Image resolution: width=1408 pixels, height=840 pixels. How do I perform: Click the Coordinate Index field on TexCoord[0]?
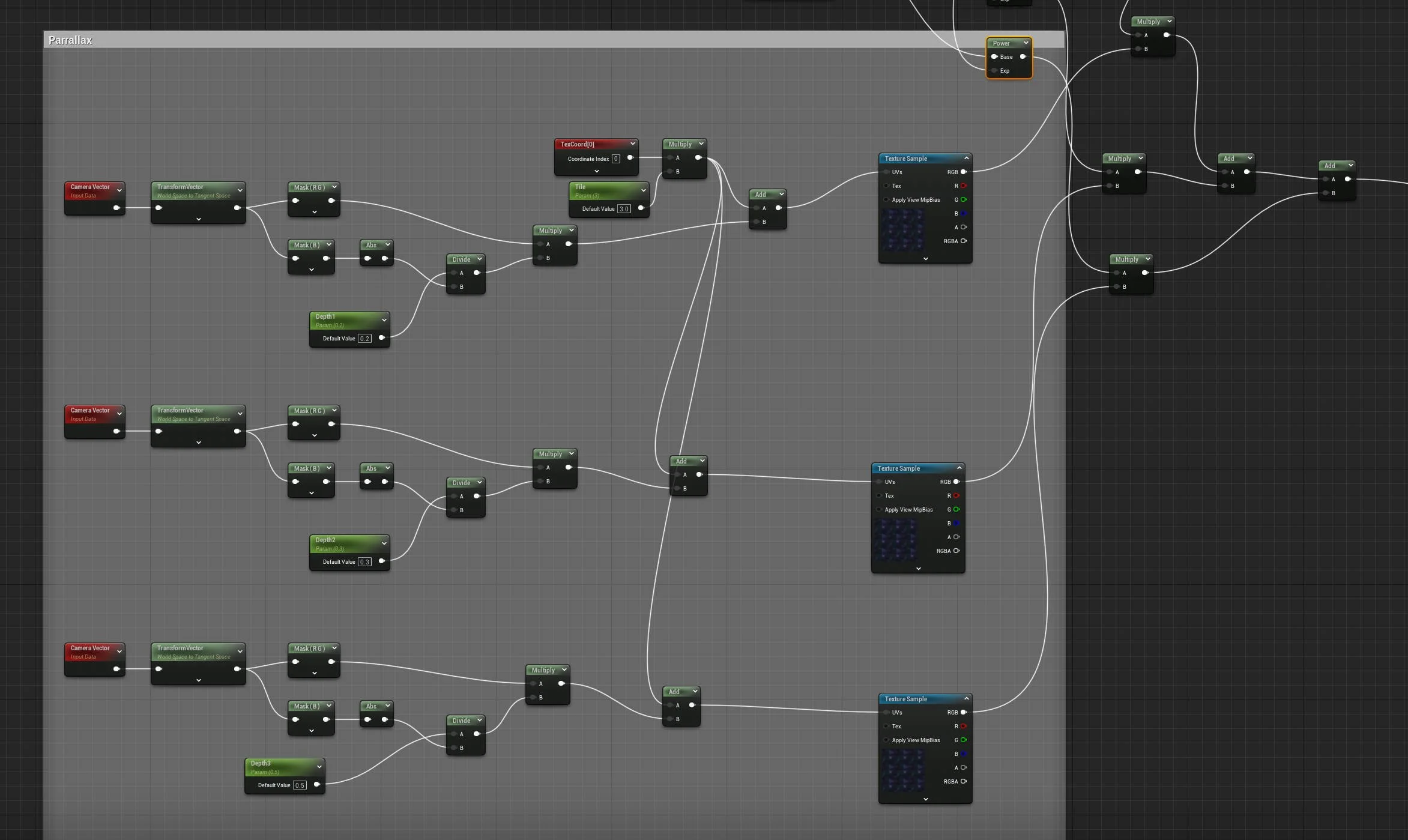pyautogui.click(x=615, y=159)
